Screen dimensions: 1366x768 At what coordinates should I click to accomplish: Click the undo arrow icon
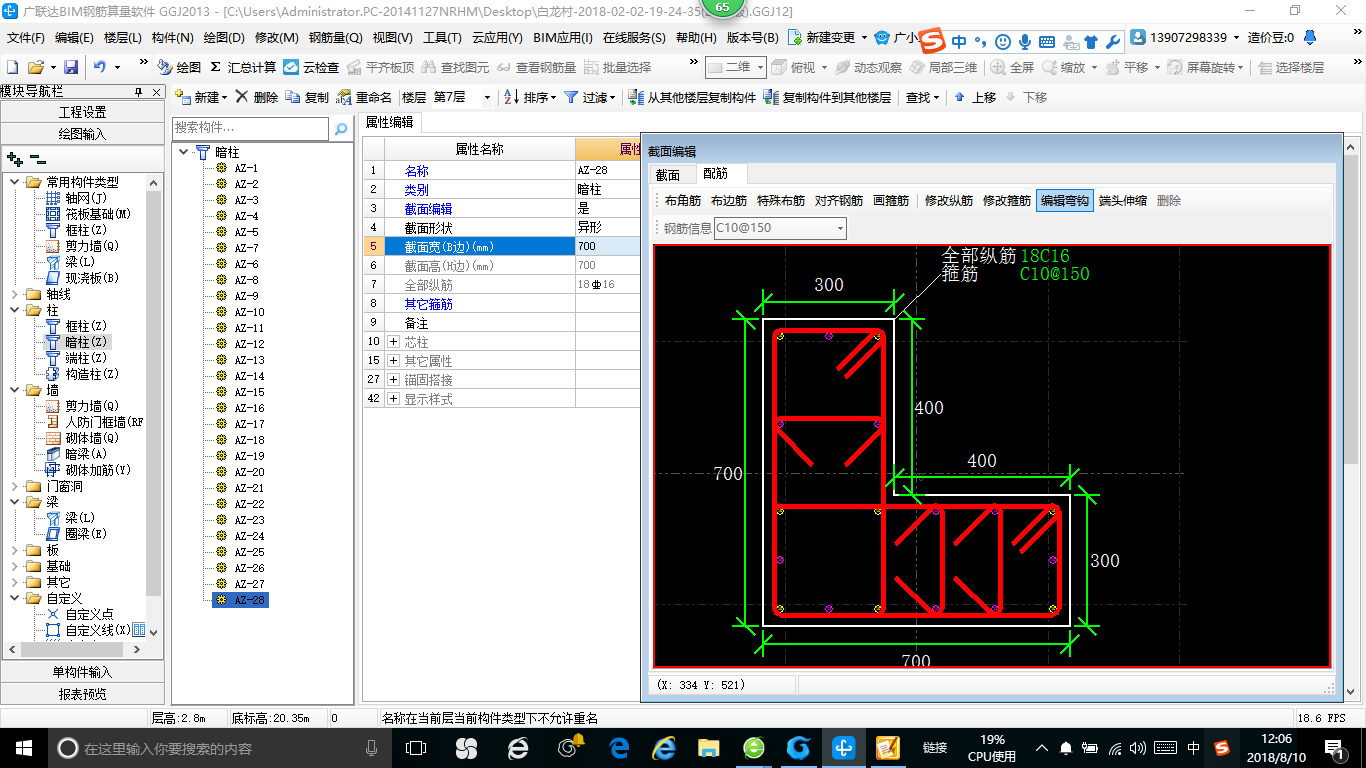pyautogui.click(x=99, y=67)
